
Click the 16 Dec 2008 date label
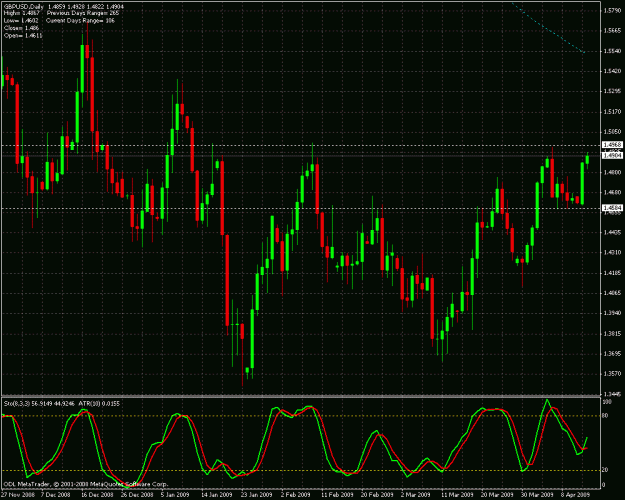[x=97, y=495]
